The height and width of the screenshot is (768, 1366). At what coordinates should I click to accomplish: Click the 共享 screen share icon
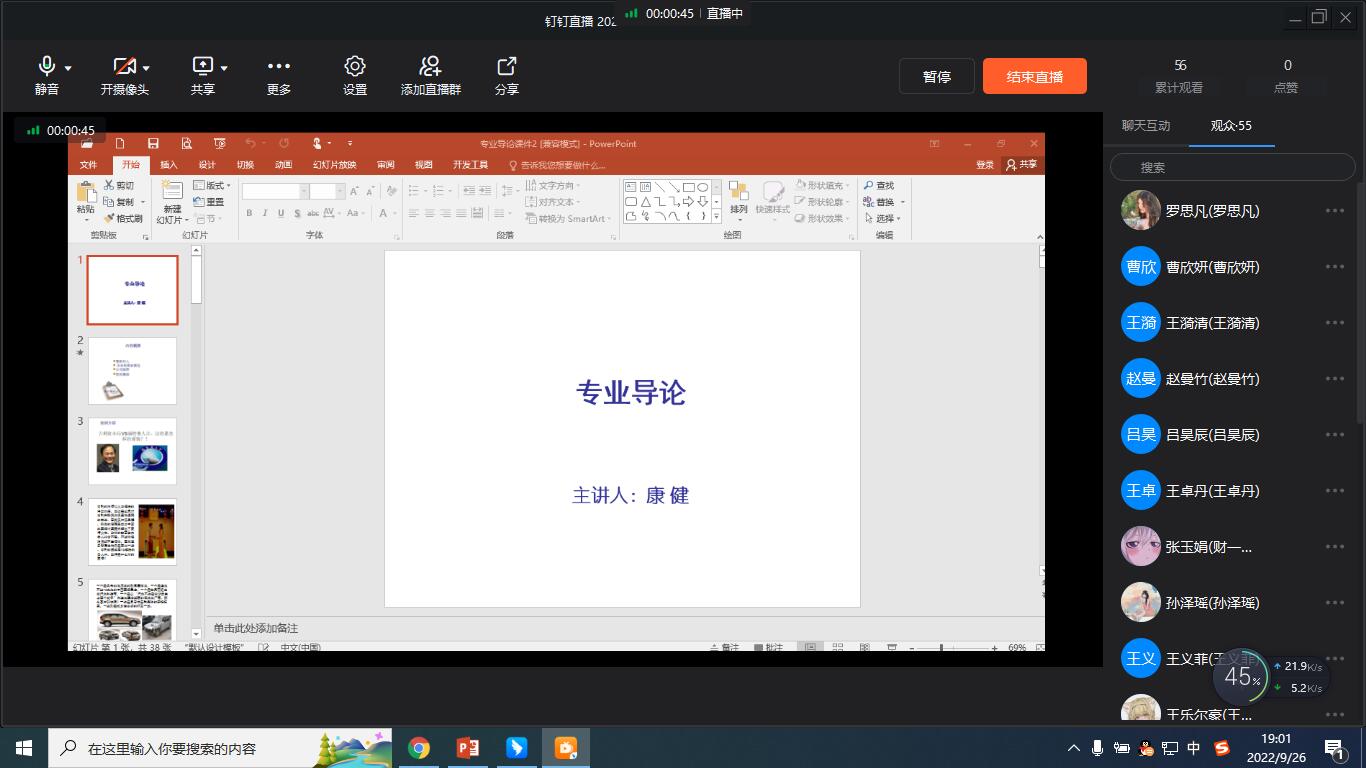pos(203,67)
